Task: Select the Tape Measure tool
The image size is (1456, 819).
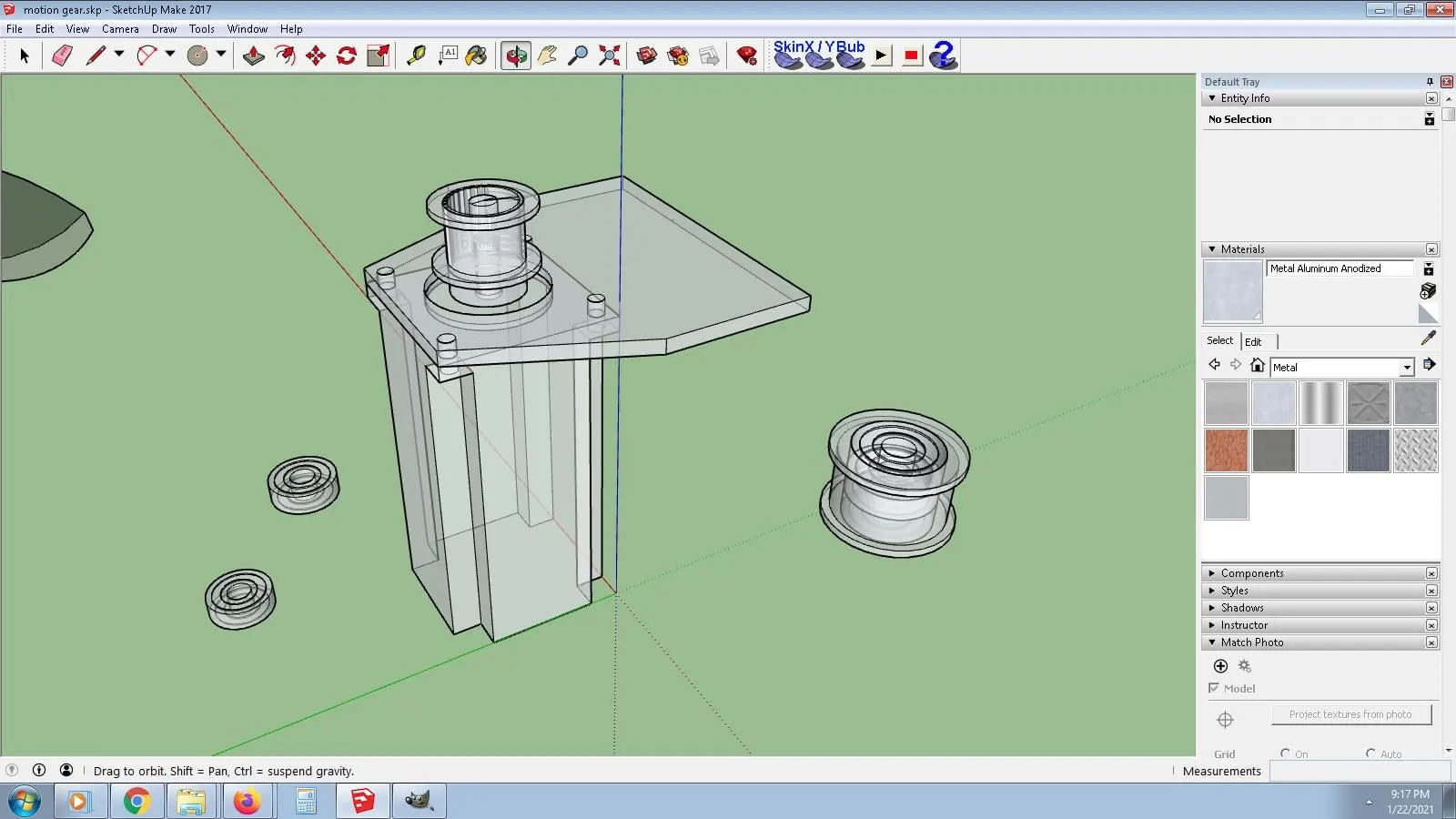Action: pos(416,56)
